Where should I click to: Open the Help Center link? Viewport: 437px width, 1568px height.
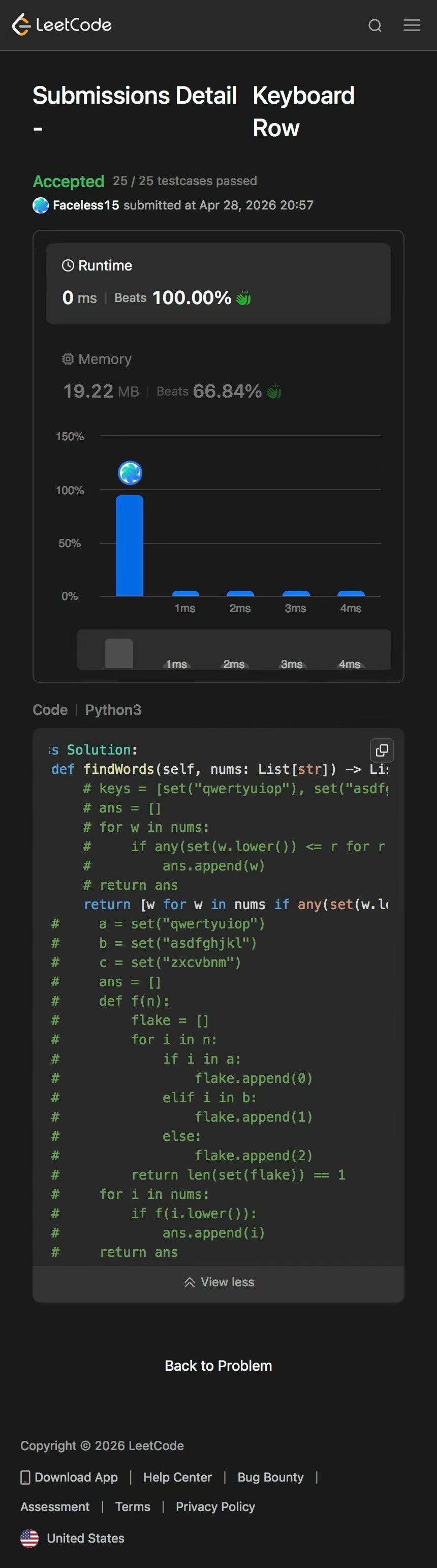point(178,1477)
